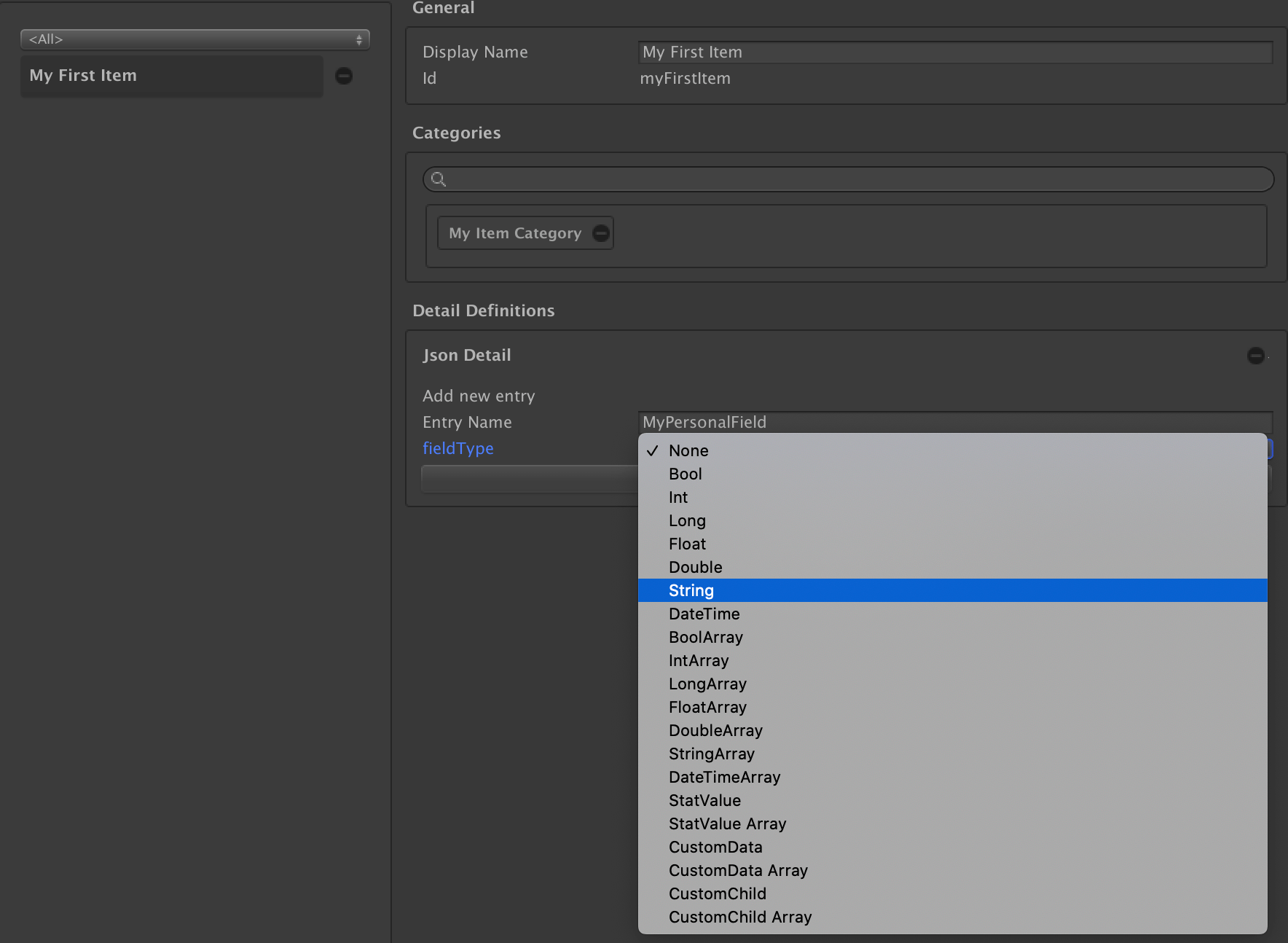Choose CustomChild Array in the fieldType menu
1288x943 pixels.
(953, 917)
